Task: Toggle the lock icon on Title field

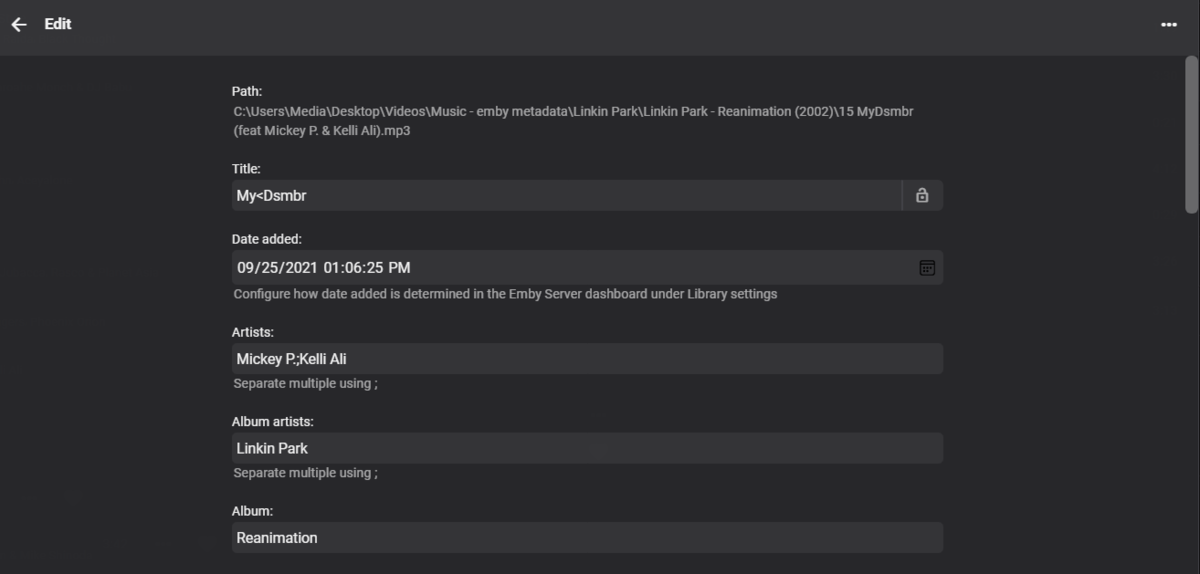Action: coord(922,196)
